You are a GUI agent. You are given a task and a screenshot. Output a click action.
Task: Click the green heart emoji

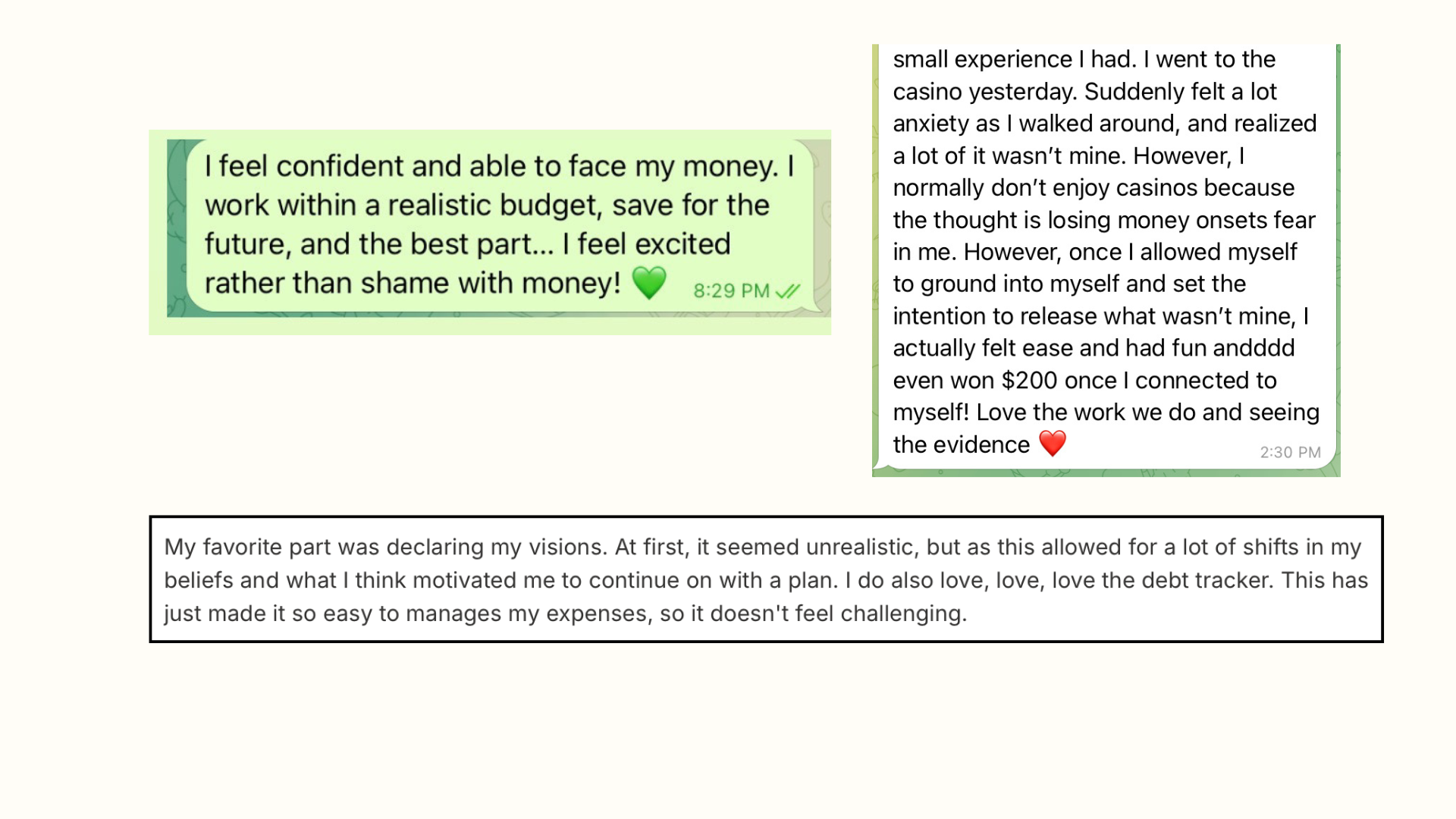click(648, 283)
